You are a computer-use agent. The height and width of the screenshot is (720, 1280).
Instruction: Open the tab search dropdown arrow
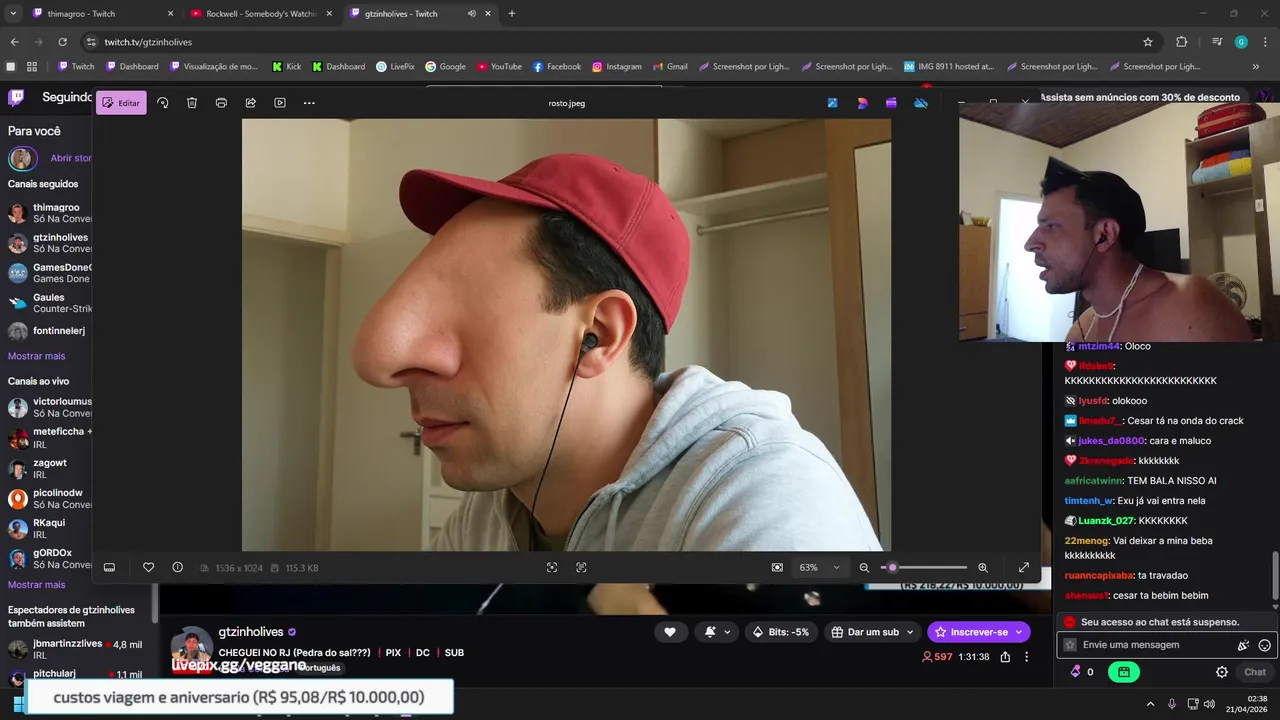(x=13, y=14)
